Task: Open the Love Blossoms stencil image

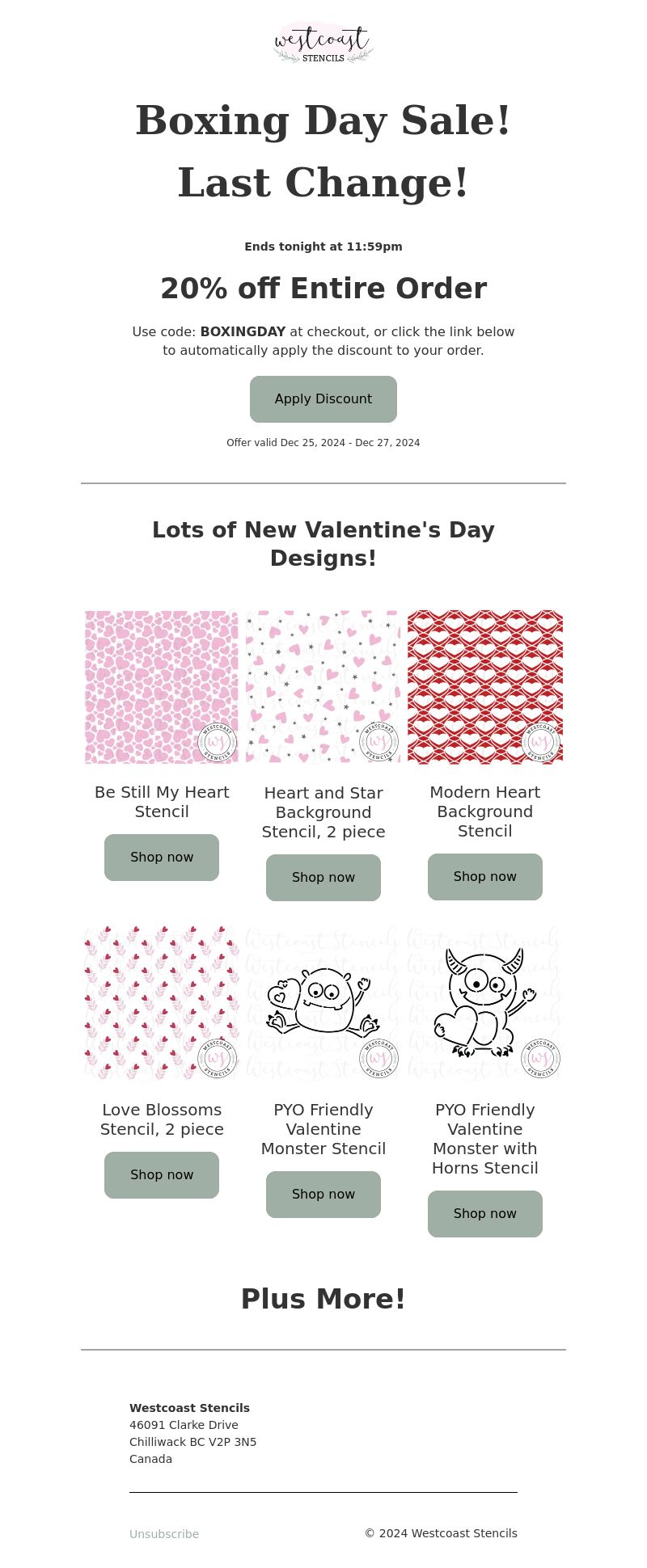Action: 162,1004
